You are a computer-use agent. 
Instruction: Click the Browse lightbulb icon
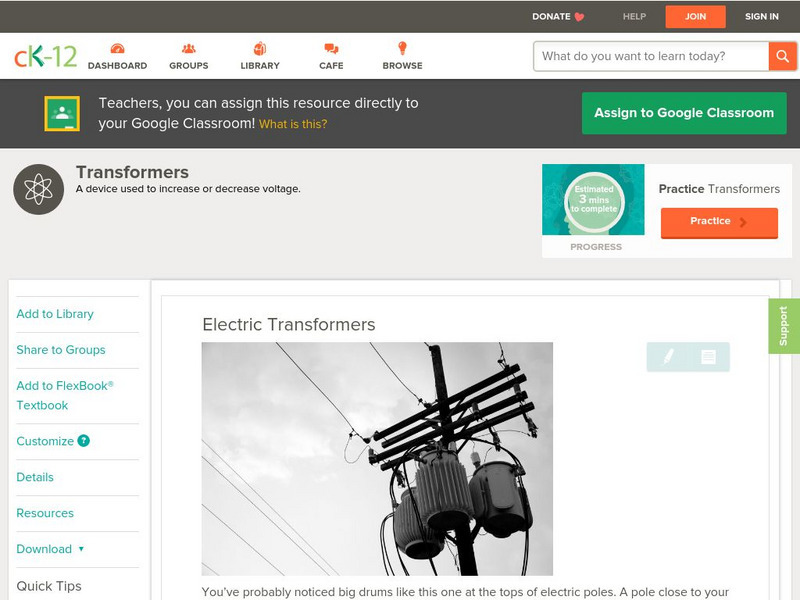click(x=401, y=47)
